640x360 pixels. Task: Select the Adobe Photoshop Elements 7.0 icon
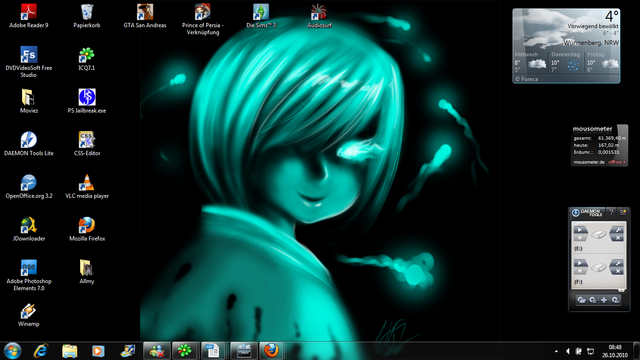[x=29, y=275]
